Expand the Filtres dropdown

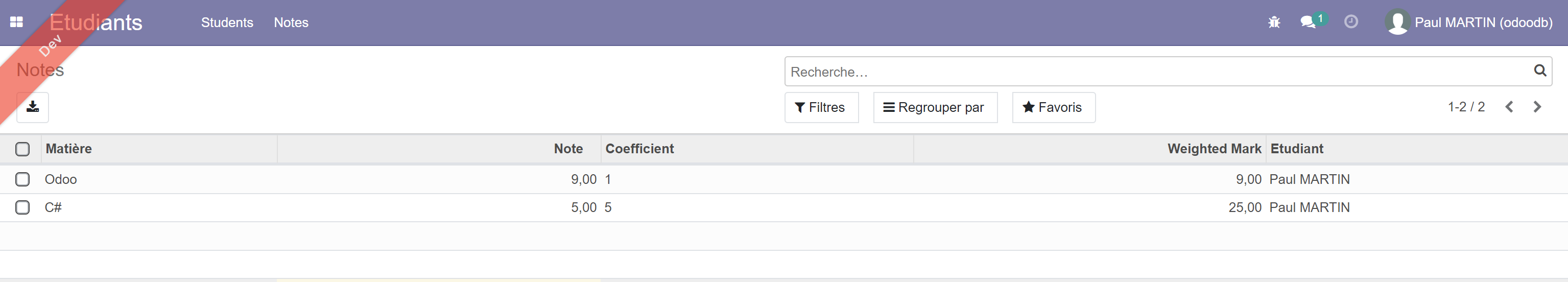click(x=821, y=107)
